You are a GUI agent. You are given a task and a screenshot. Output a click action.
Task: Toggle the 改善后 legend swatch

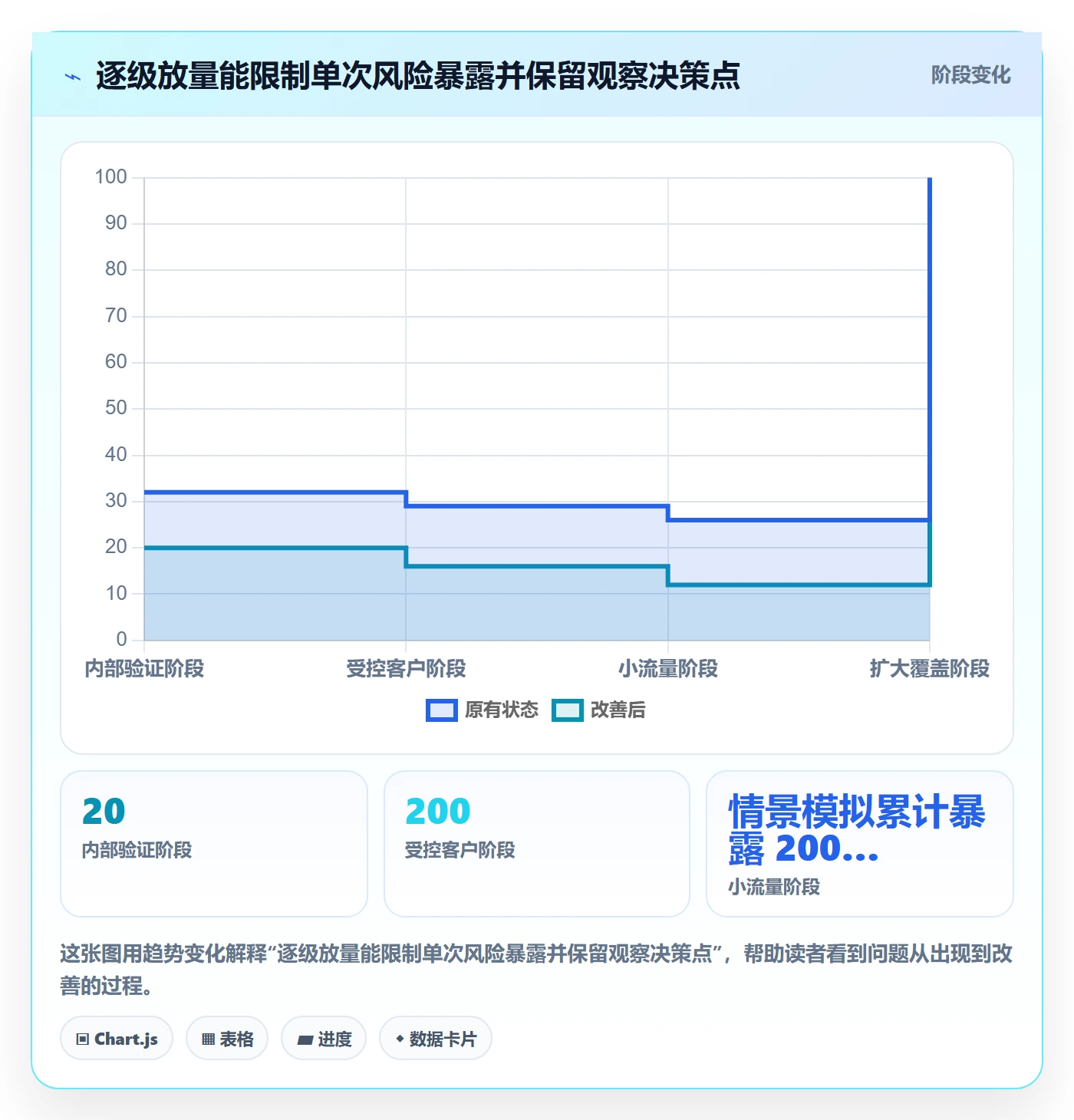[568, 710]
